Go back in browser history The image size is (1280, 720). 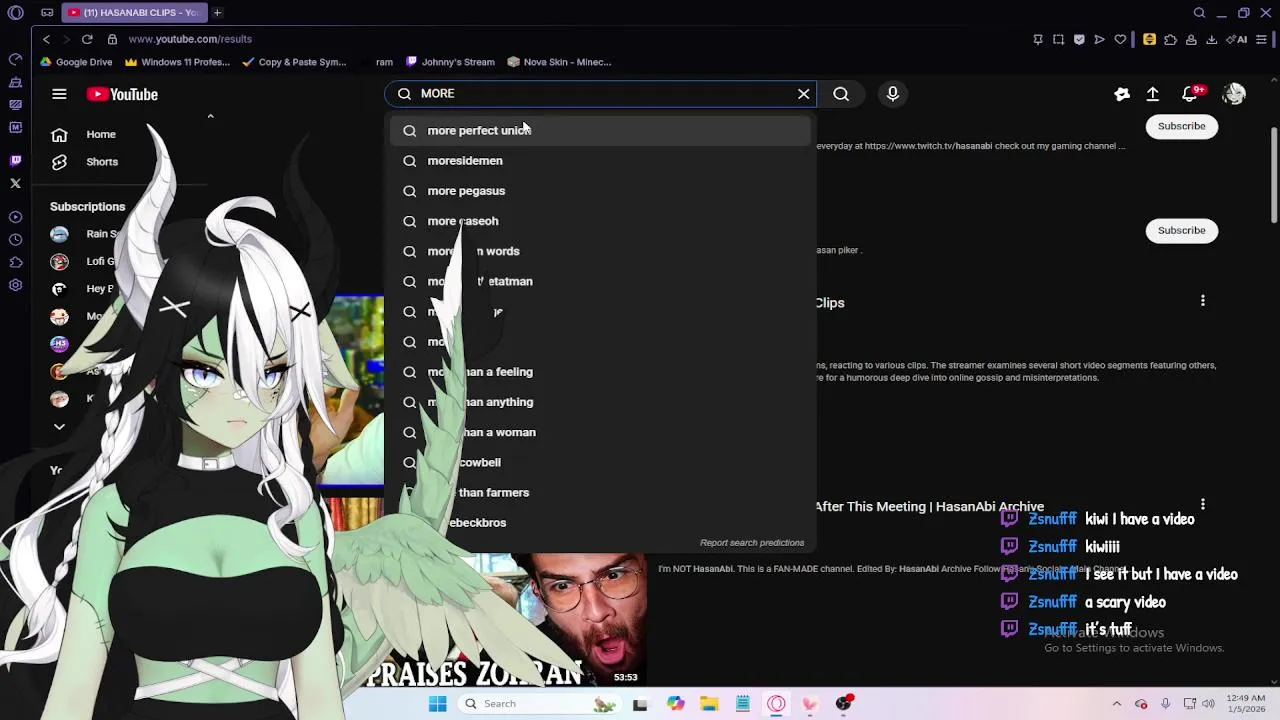[46, 39]
